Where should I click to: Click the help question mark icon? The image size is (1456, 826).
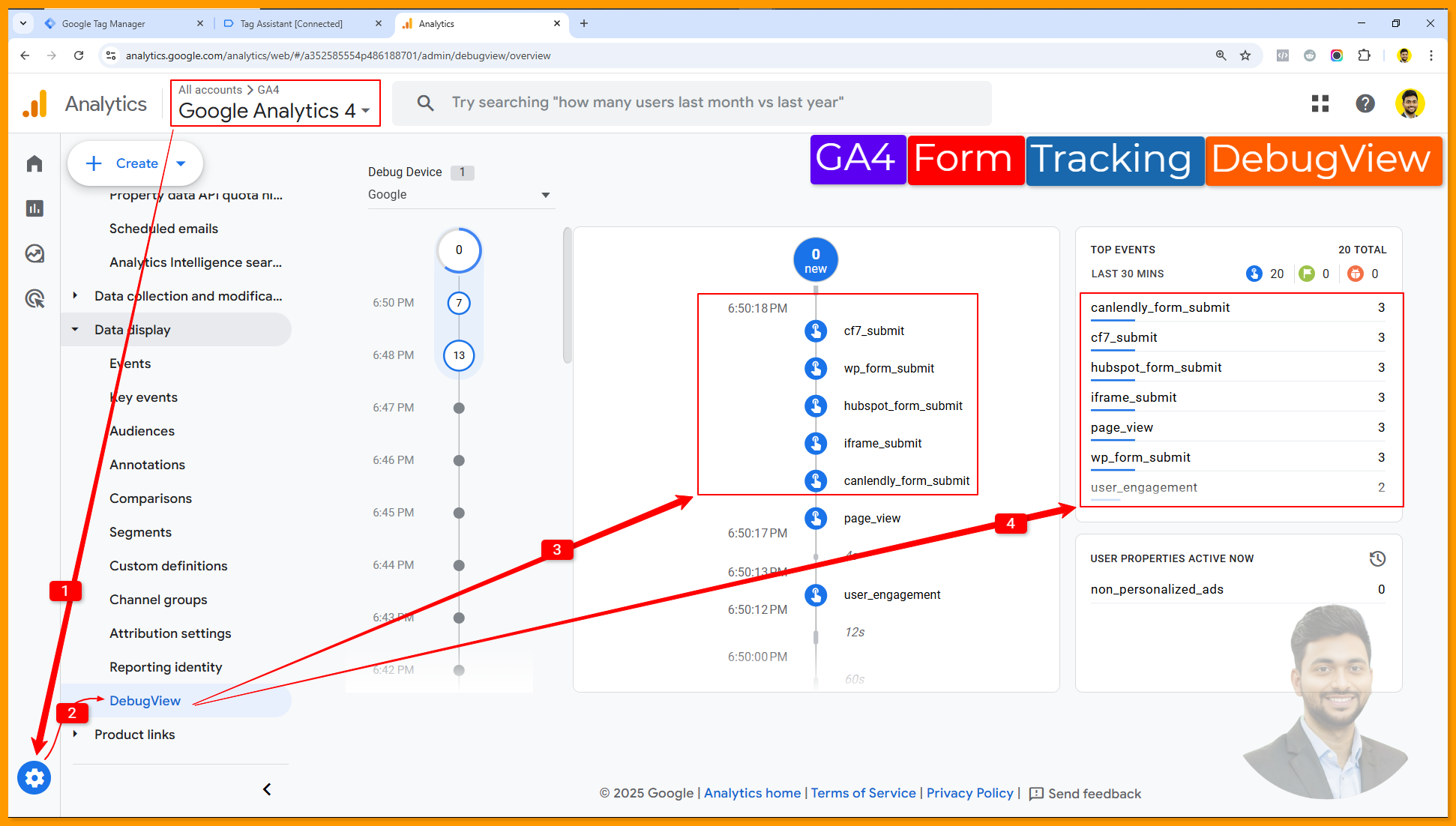pyautogui.click(x=1365, y=103)
